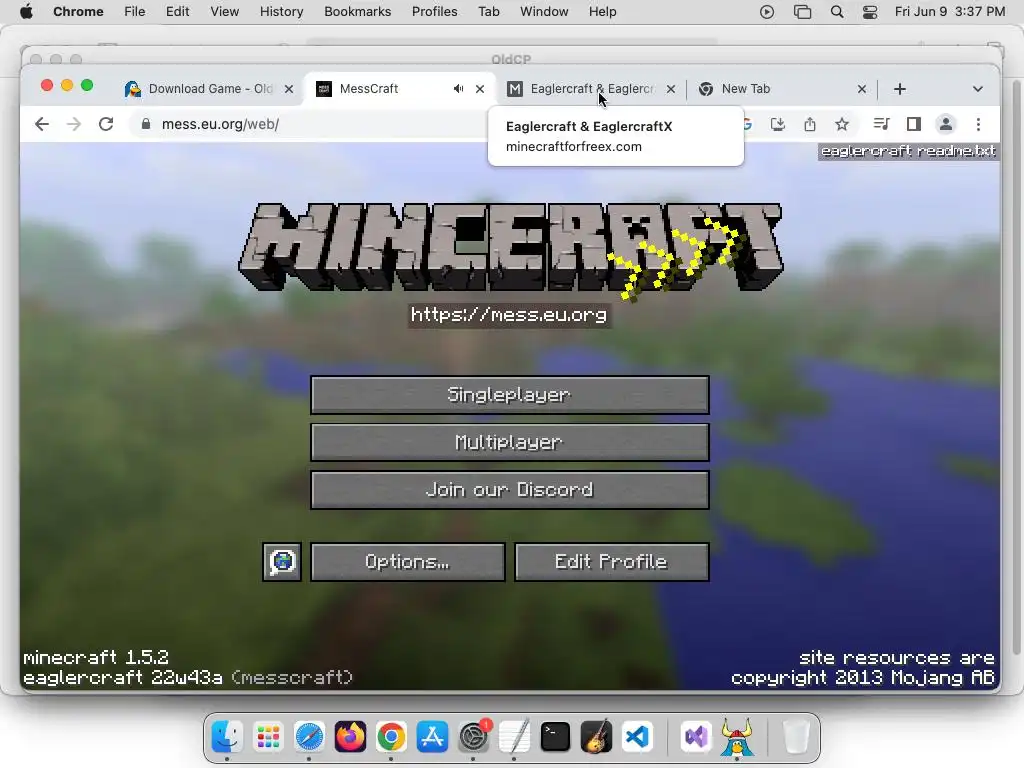Open System Settings from the dock
Screen dimensions: 1024x768
coord(473,737)
